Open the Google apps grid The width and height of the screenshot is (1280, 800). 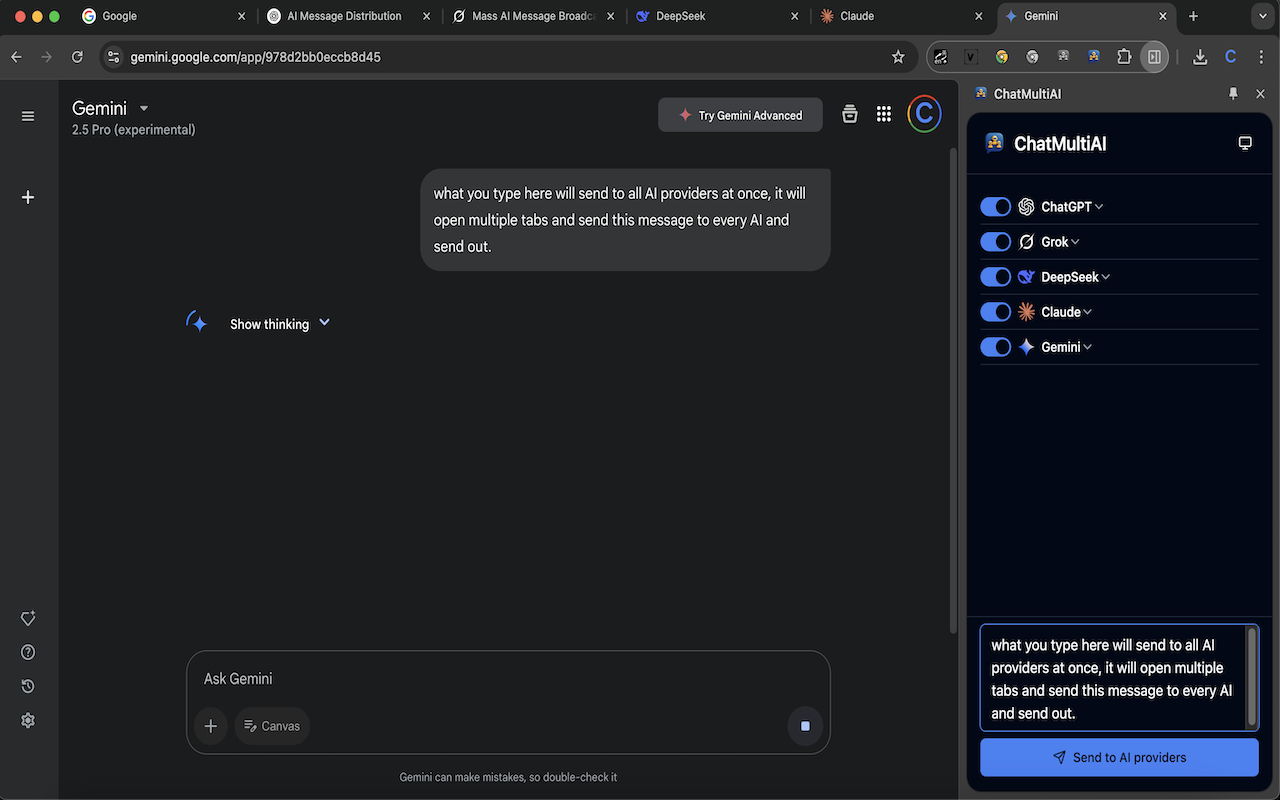click(x=884, y=114)
